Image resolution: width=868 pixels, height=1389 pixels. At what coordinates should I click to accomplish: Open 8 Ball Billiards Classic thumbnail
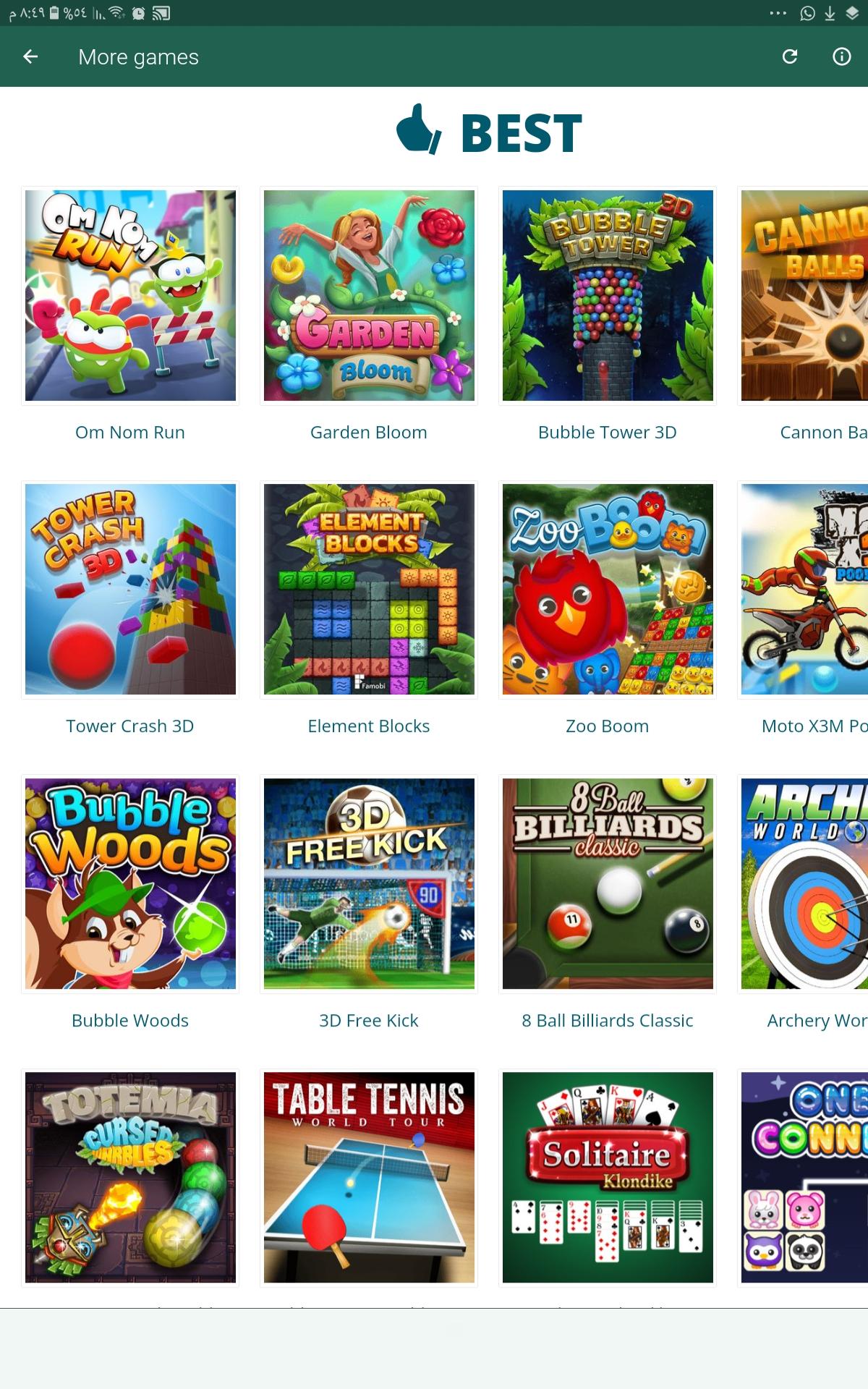[608, 883]
